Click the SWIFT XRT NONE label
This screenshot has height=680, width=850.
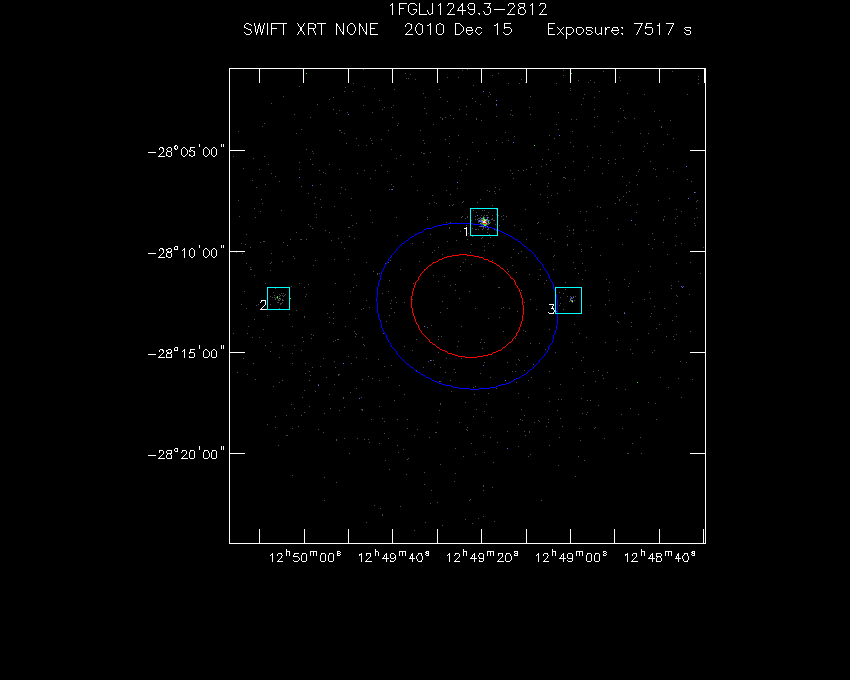(311, 29)
